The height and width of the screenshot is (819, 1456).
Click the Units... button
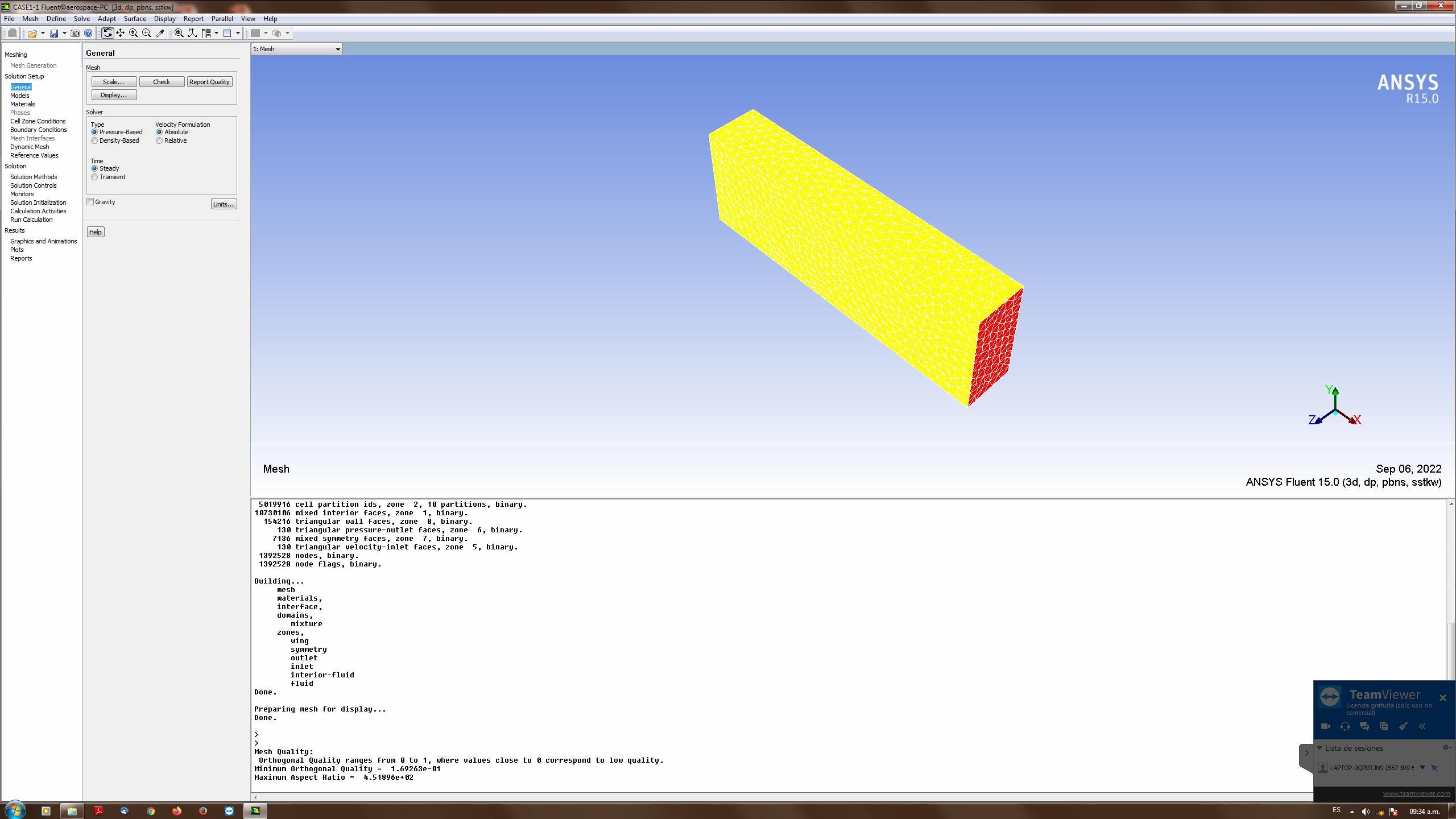pos(223,204)
